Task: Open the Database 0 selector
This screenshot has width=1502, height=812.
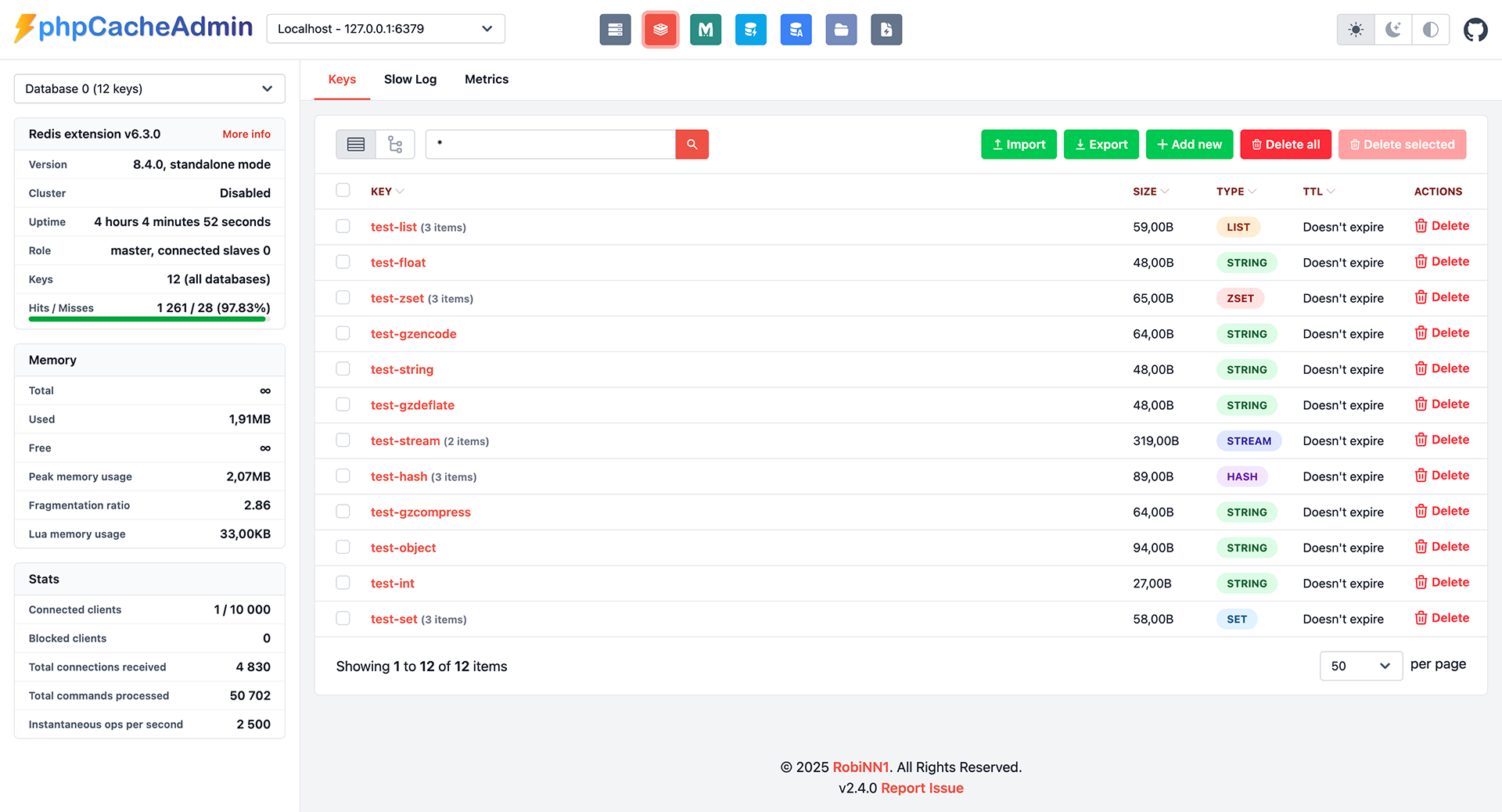Action: click(149, 88)
